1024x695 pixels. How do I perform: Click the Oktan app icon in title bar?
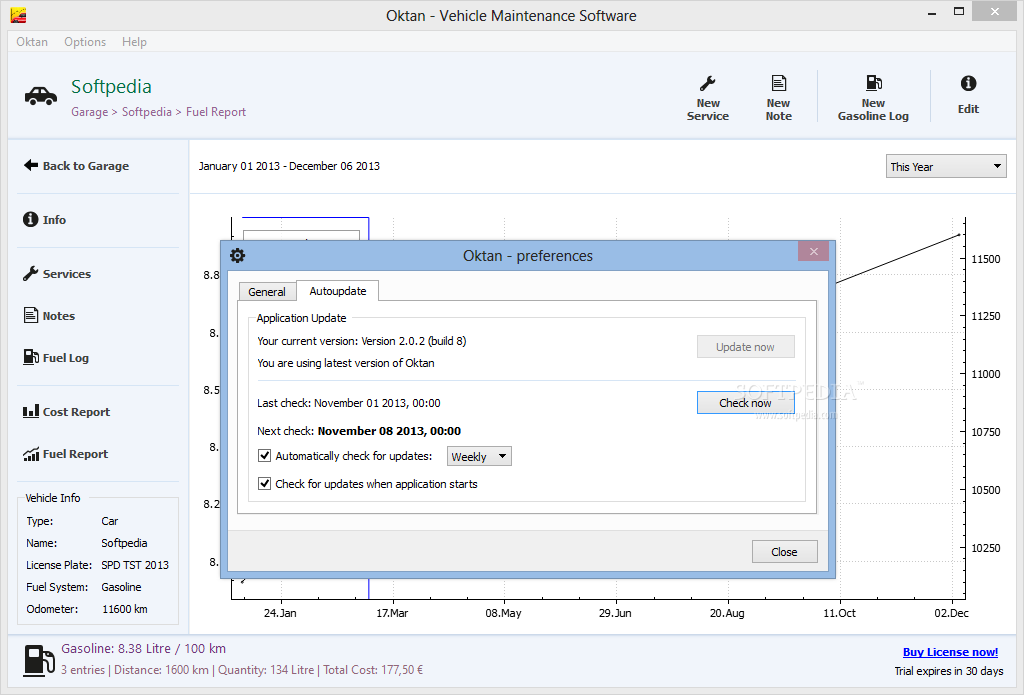[x=18, y=15]
